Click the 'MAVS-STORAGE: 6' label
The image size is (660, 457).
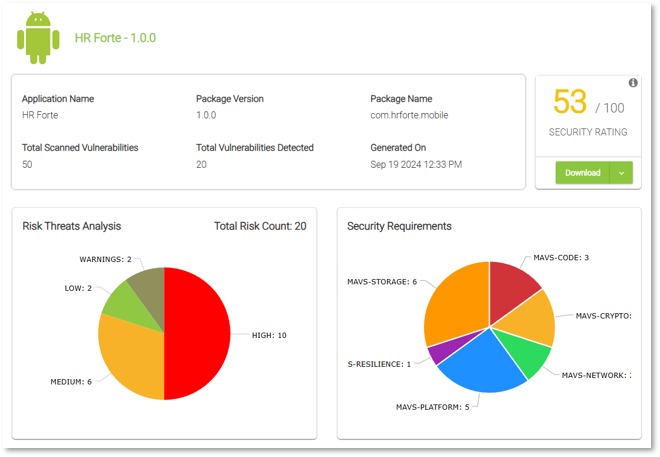tap(382, 282)
